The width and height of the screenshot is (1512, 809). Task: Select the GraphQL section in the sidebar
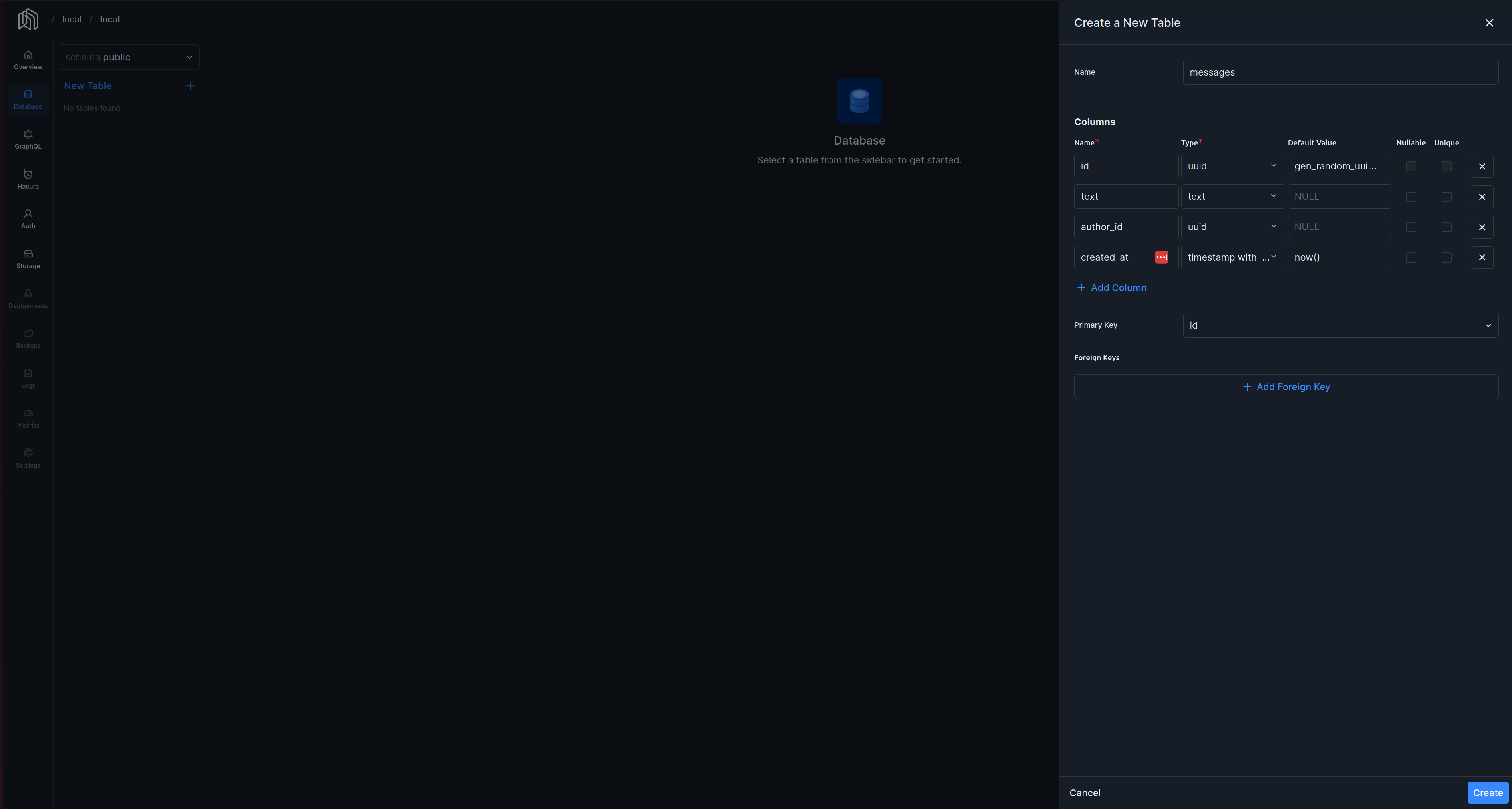(x=28, y=139)
